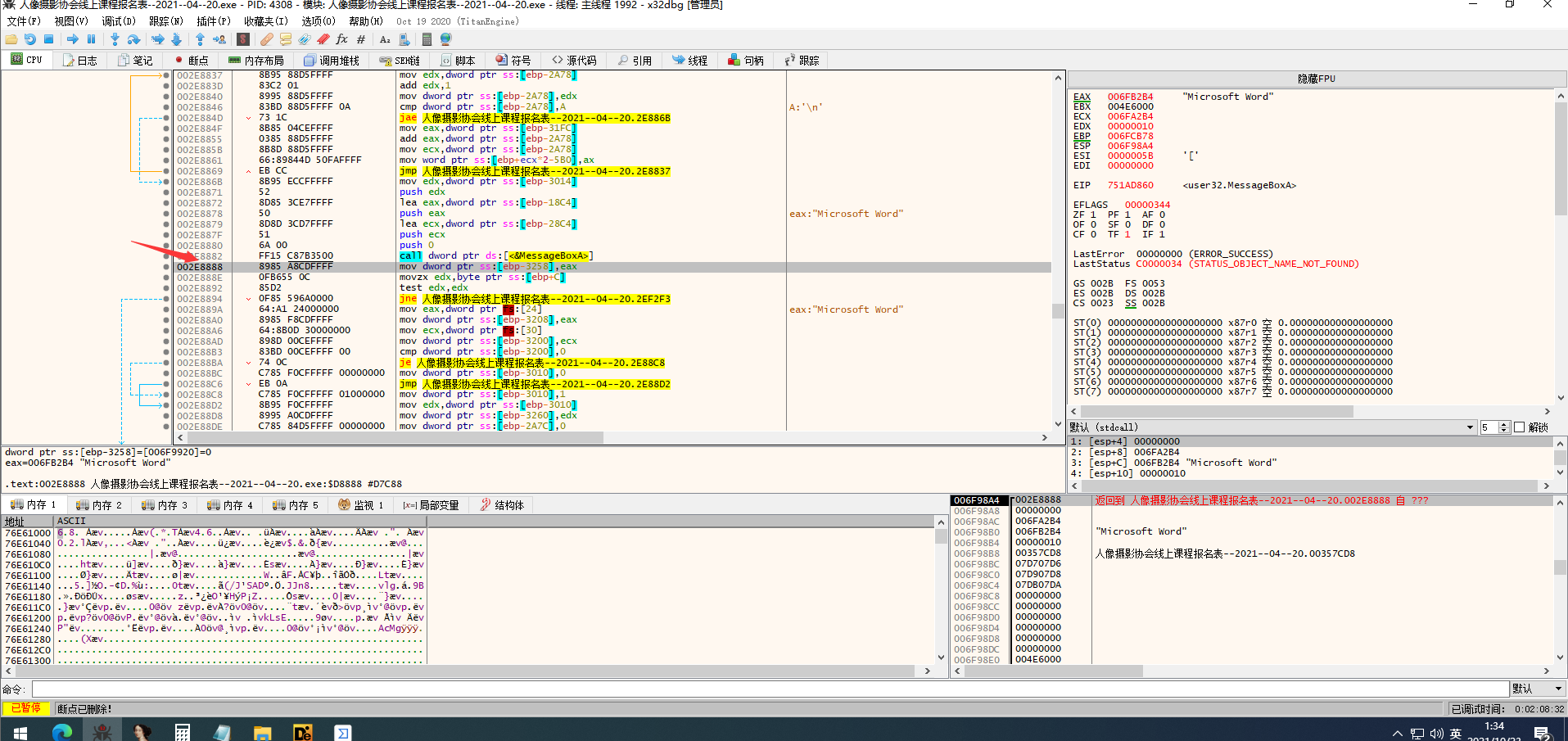Click the fx functions toolbar icon
The height and width of the screenshot is (741, 1568).
pyautogui.click(x=341, y=39)
